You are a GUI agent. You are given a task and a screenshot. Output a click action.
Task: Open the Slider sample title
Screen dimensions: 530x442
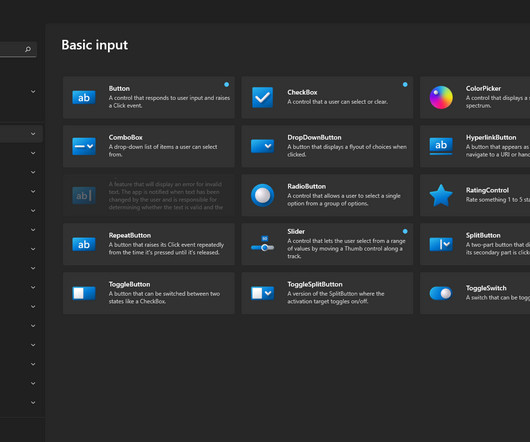(296, 231)
